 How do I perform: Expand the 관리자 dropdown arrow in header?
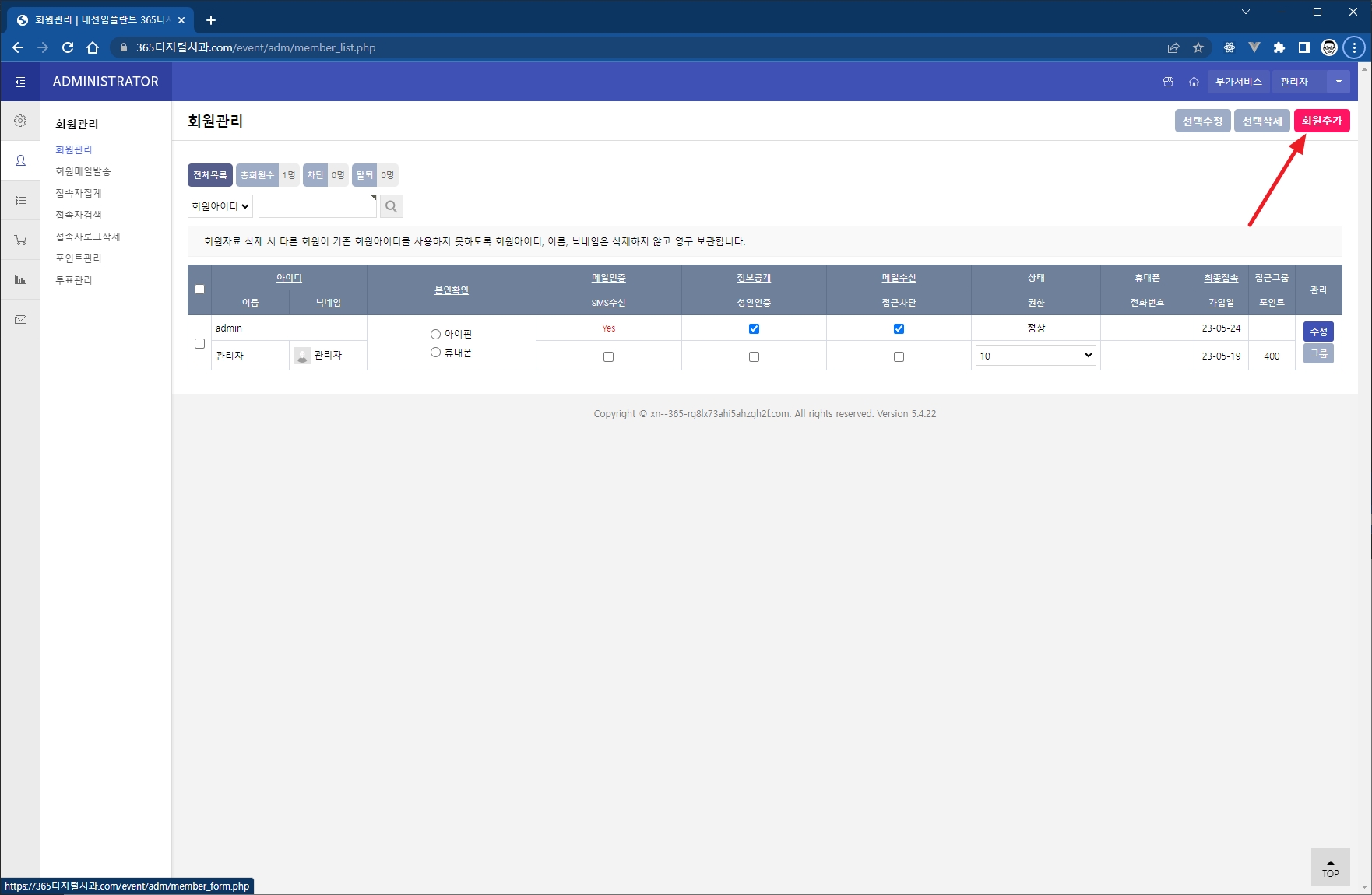pos(1339,82)
